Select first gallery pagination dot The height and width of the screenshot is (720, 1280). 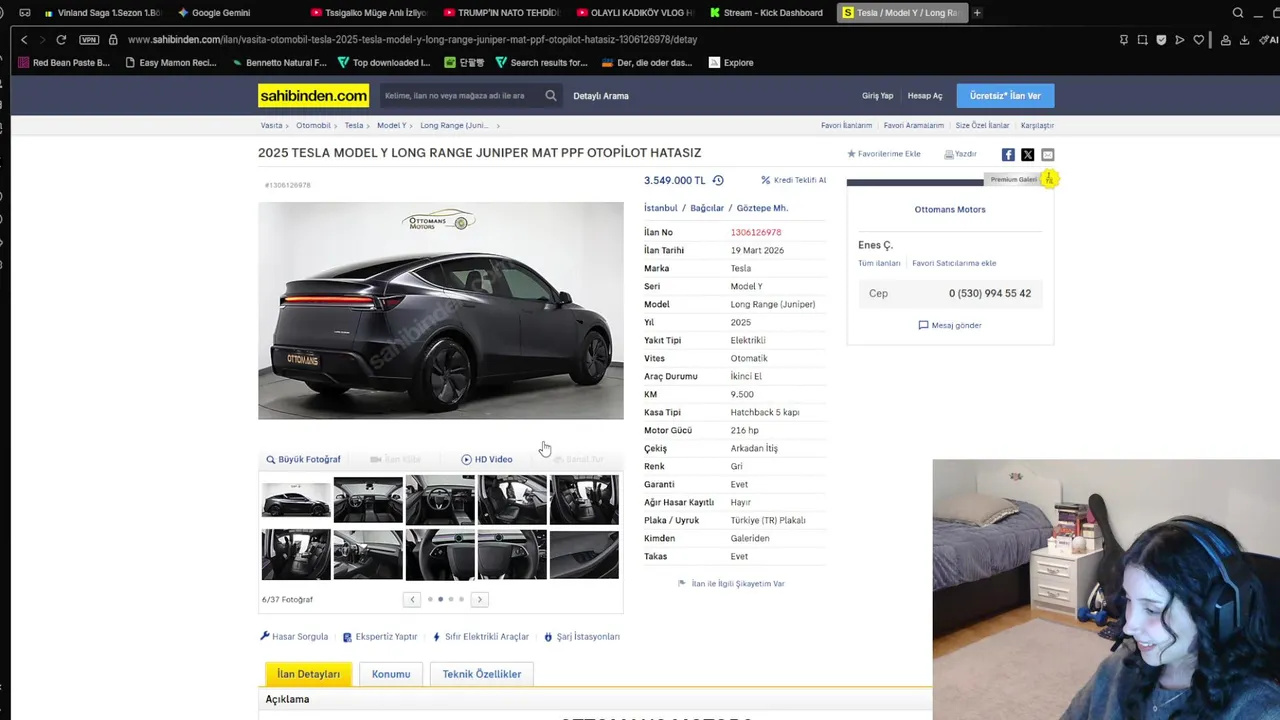pyautogui.click(x=430, y=600)
